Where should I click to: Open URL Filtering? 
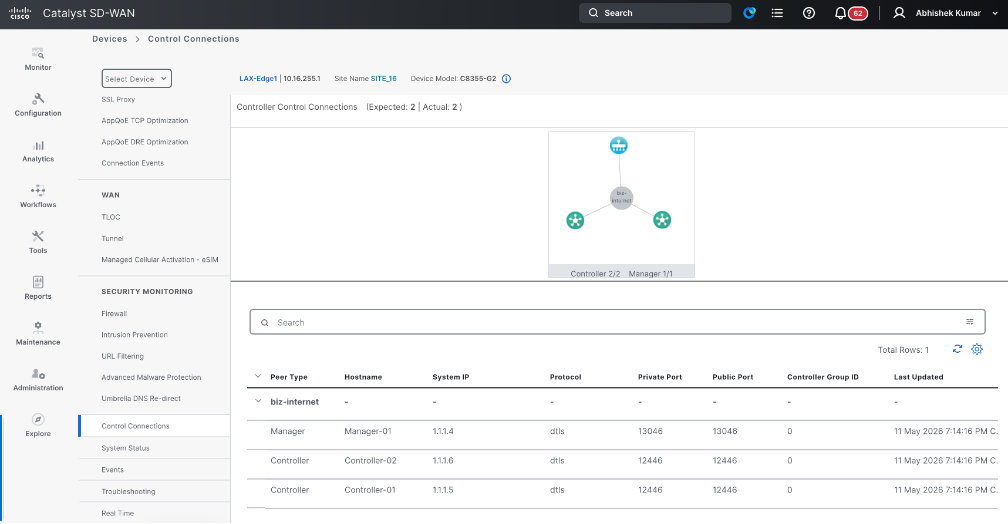tap(122, 356)
